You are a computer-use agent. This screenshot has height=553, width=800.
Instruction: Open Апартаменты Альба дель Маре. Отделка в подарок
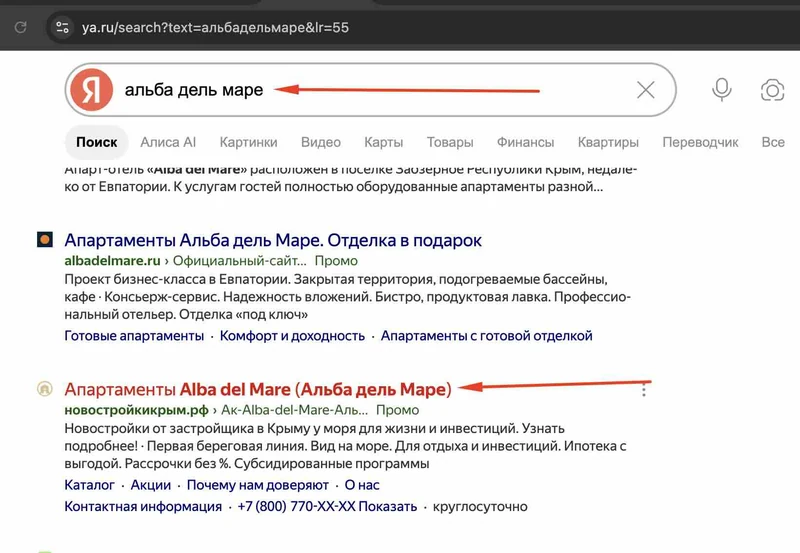coord(273,240)
